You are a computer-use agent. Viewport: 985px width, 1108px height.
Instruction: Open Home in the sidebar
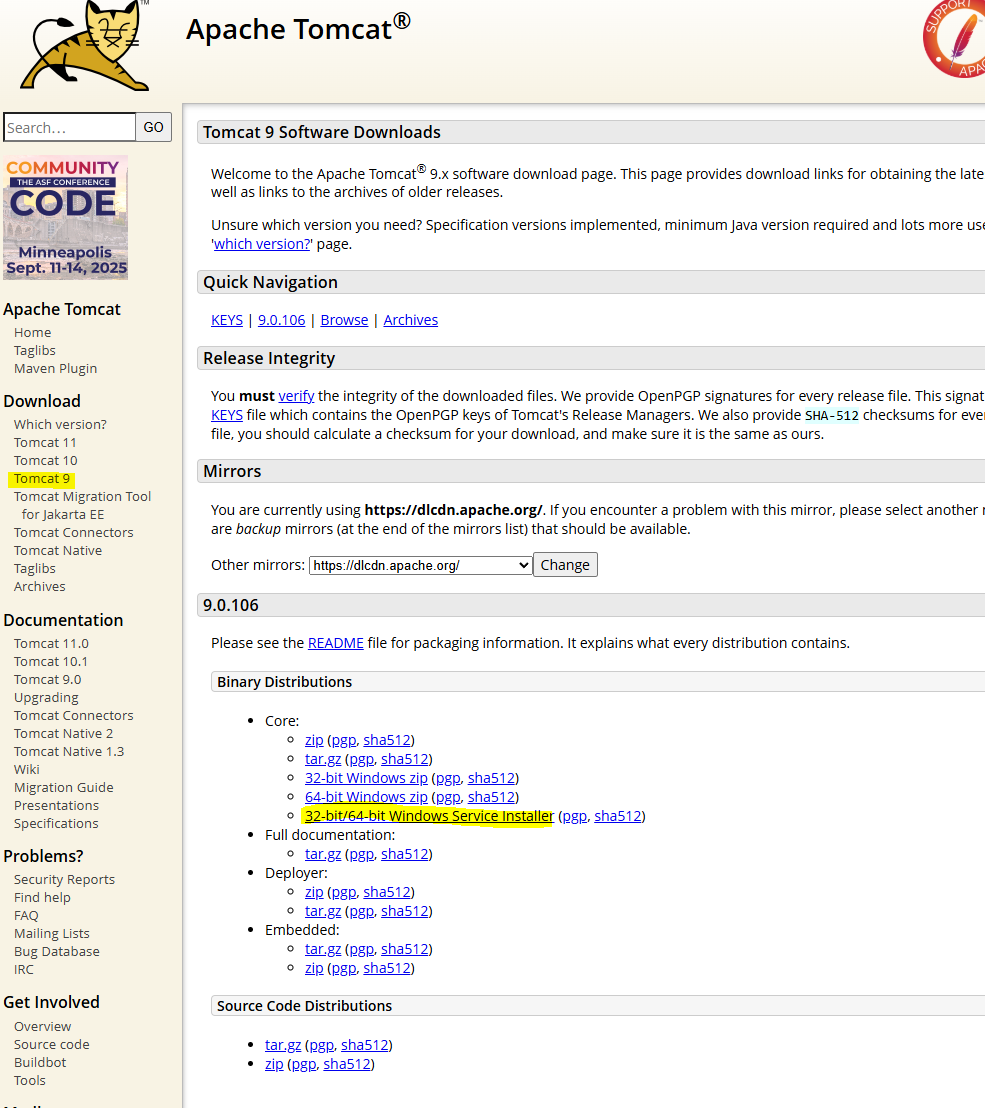(x=33, y=332)
